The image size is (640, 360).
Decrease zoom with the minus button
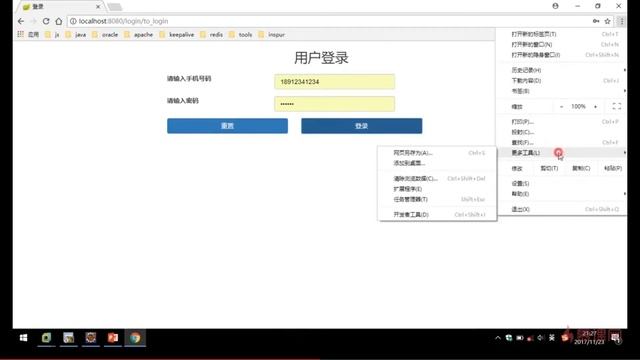pos(562,107)
